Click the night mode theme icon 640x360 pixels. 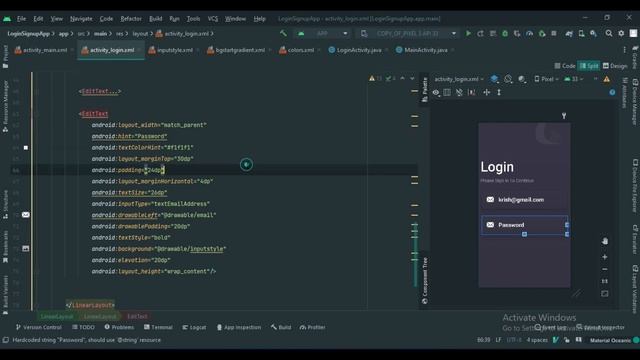pyautogui.click(x=522, y=79)
